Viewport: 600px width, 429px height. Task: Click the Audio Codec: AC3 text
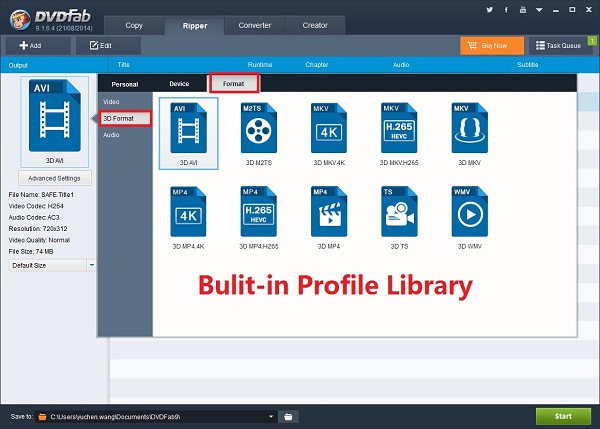tap(34, 217)
